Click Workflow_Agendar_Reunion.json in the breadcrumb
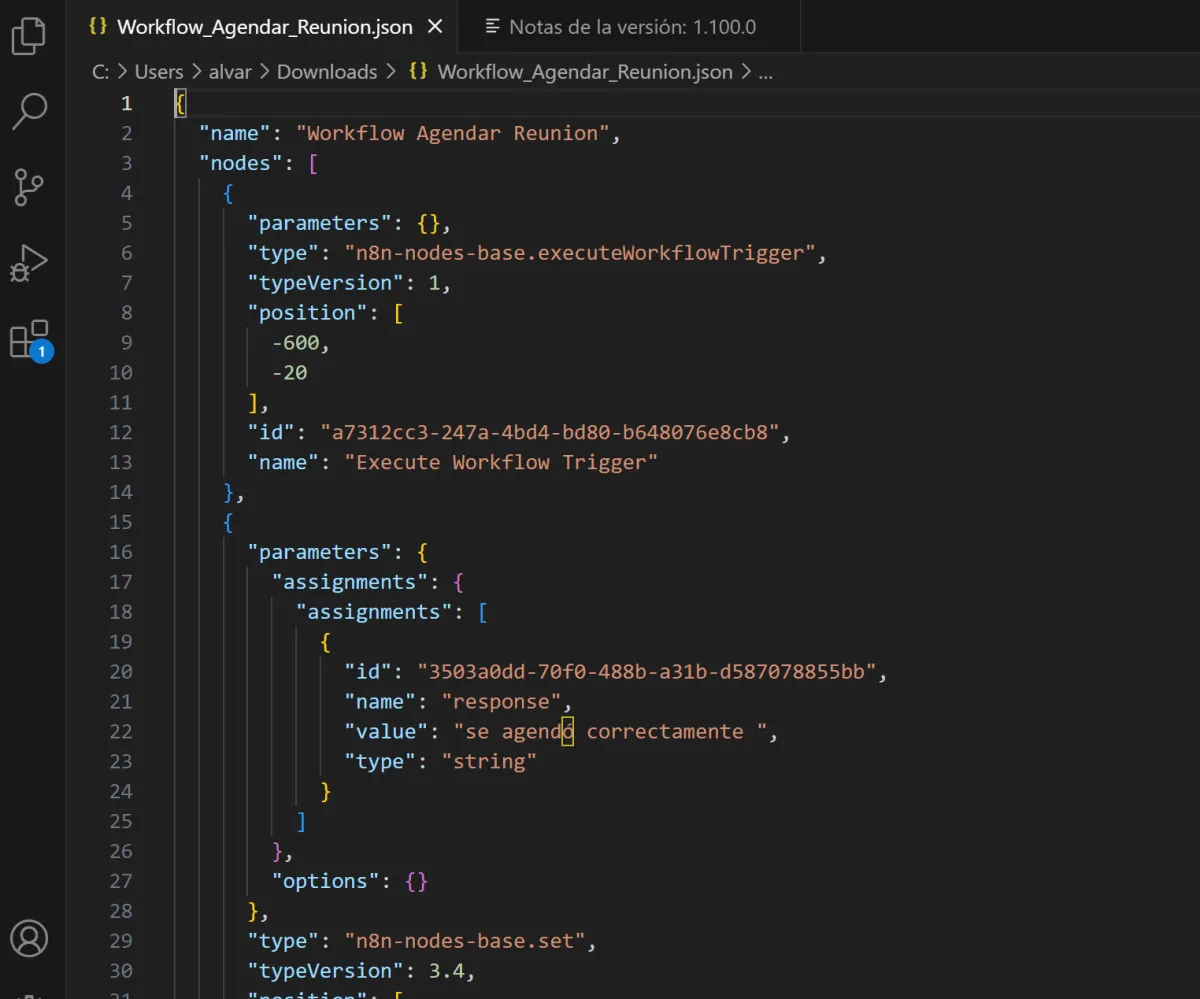The width and height of the screenshot is (1200, 999). 584,72
